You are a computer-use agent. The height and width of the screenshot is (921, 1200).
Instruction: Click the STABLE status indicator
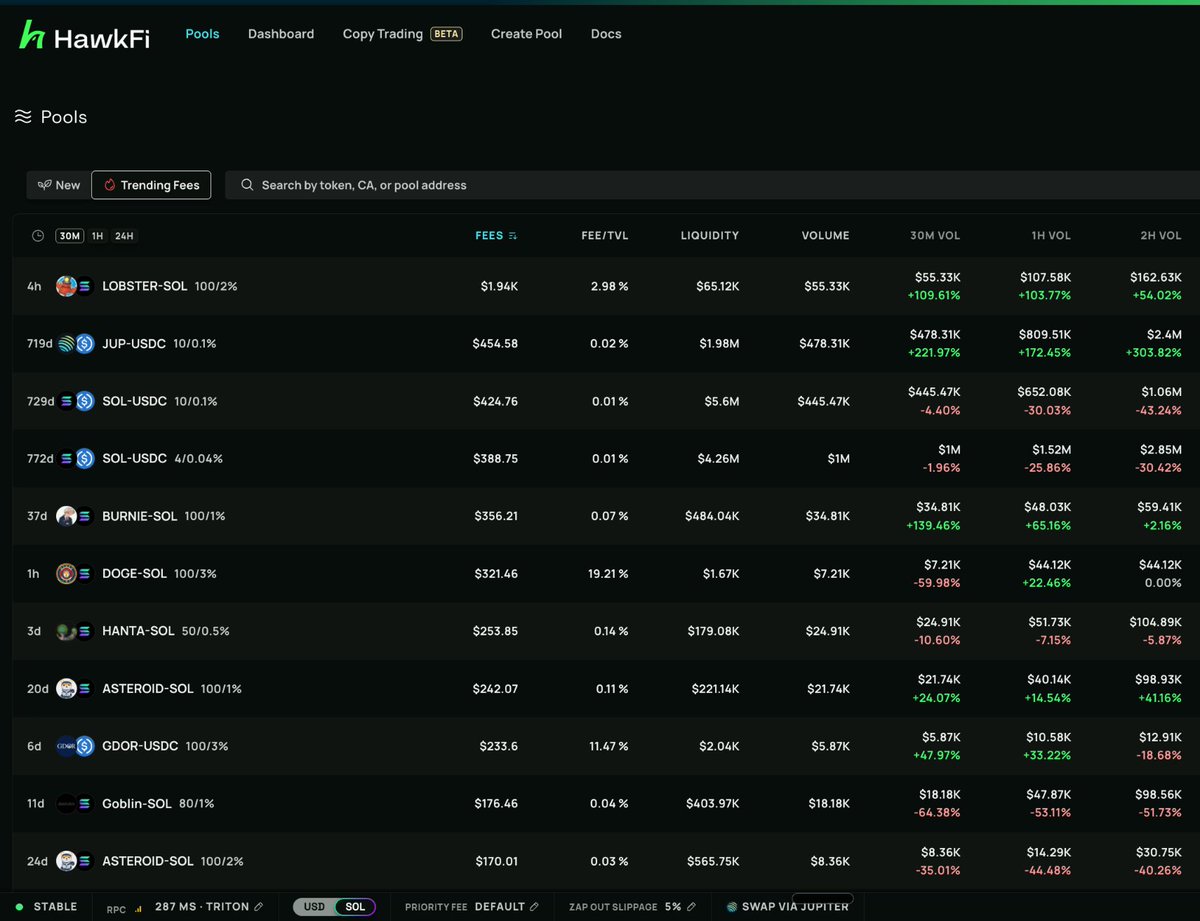(x=46, y=907)
